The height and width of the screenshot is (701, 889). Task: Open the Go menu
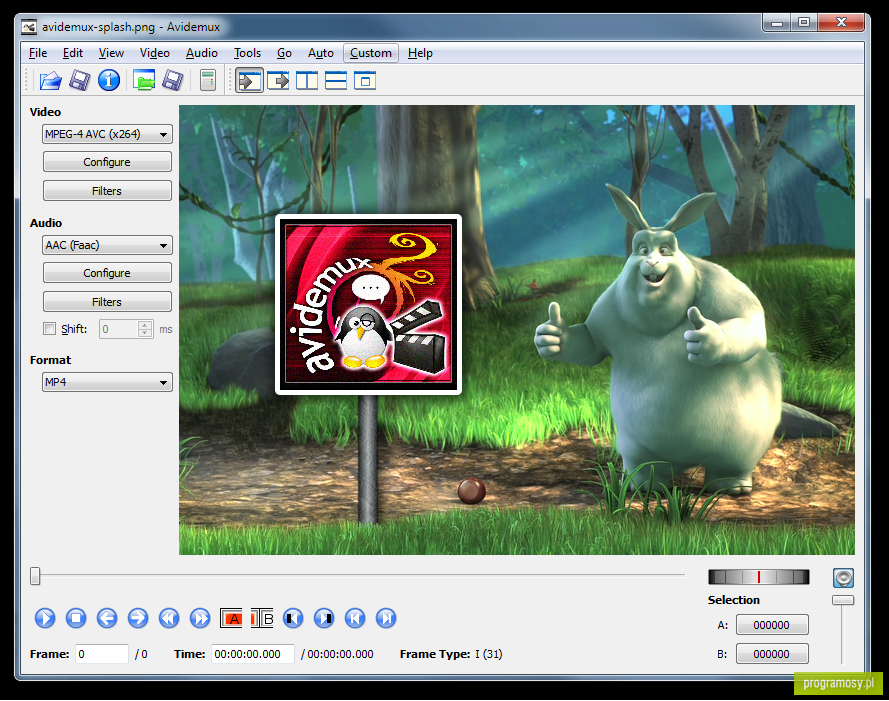click(x=284, y=53)
